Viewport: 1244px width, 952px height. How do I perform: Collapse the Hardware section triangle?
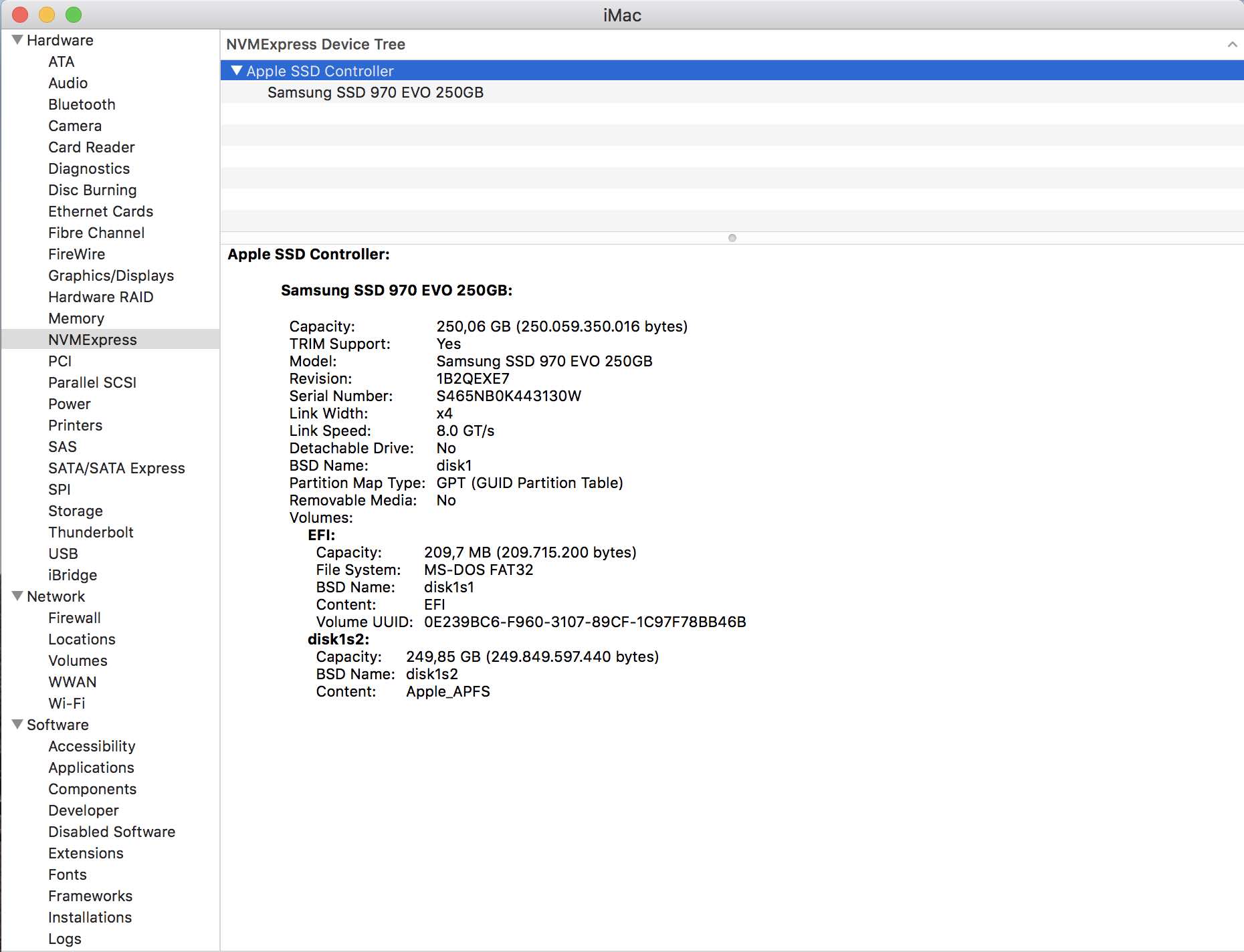pos(17,40)
